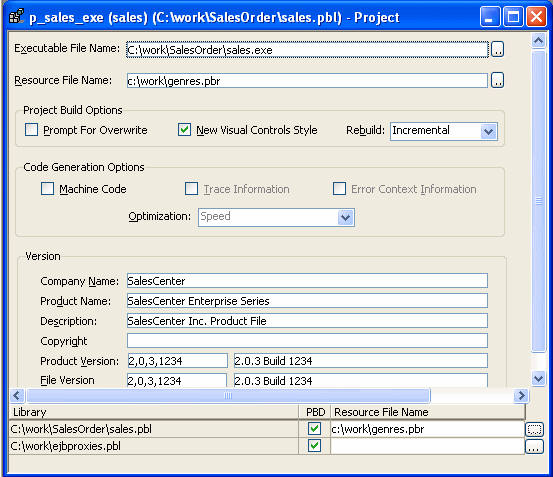The image size is (553, 477).
Task: Select the C:\work\SalesOrder\sales.pbl library row
Action: (154, 429)
